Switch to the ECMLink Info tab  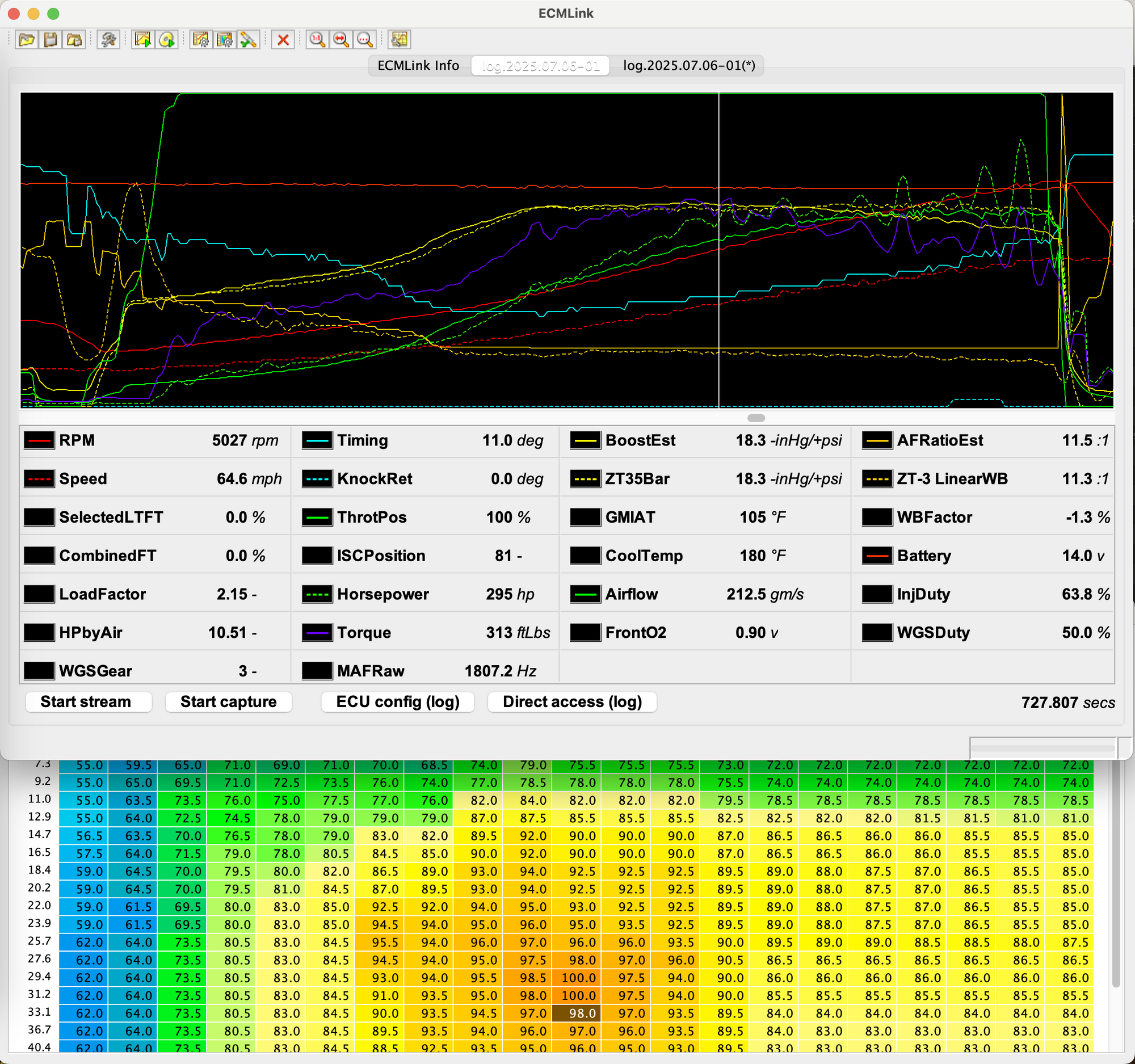(418, 66)
